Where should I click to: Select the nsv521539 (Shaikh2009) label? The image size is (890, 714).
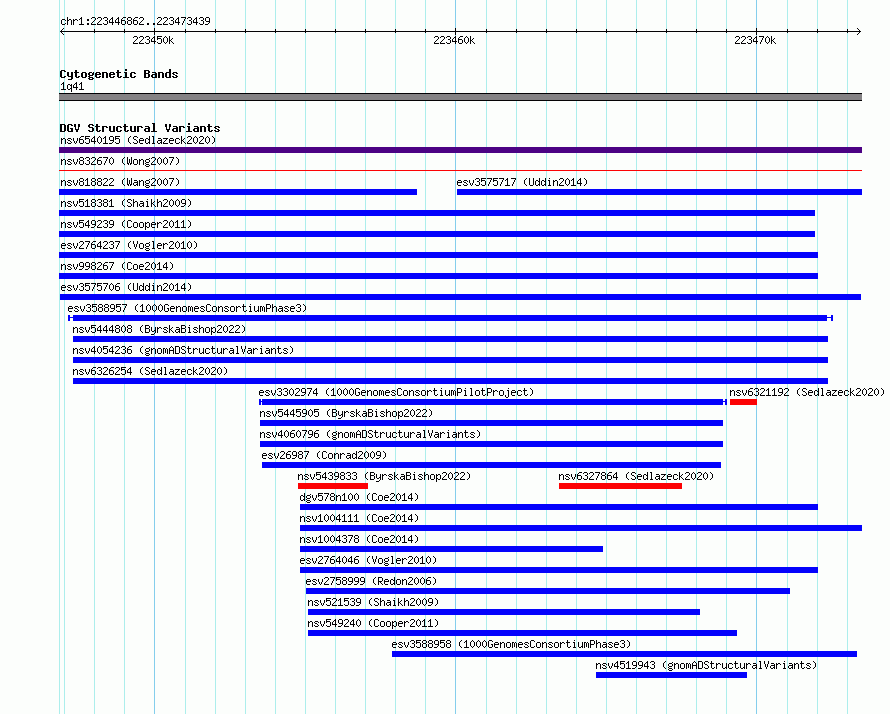pos(373,602)
